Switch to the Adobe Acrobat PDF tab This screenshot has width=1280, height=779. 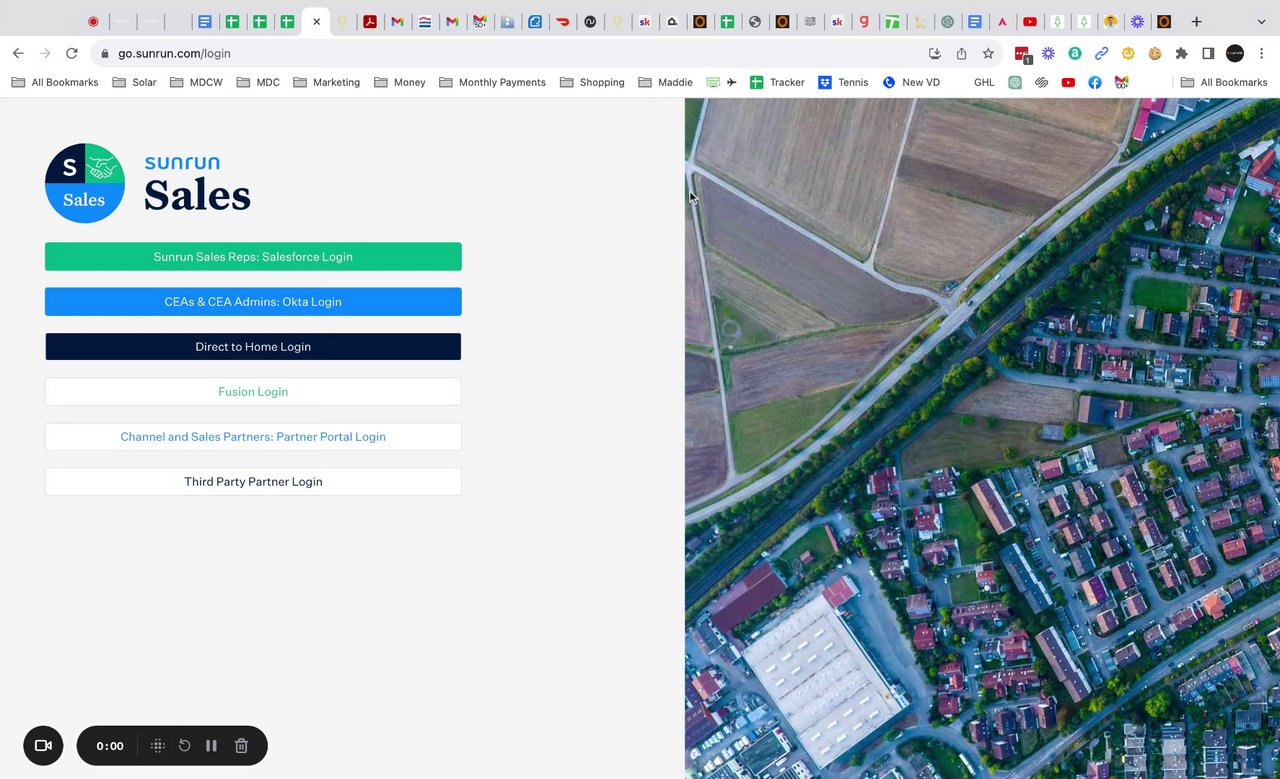pos(370,21)
